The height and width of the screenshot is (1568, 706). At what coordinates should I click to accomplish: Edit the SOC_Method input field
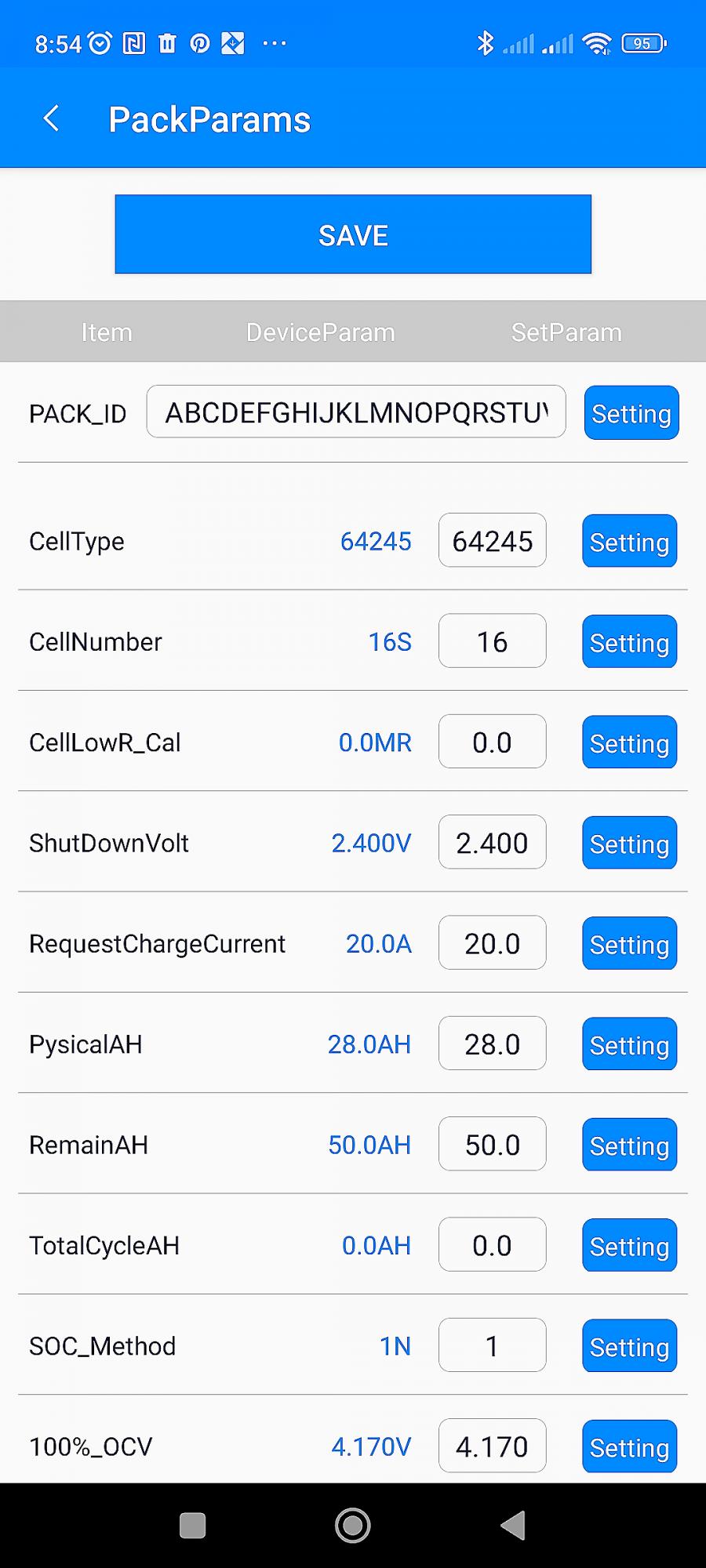(492, 1345)
